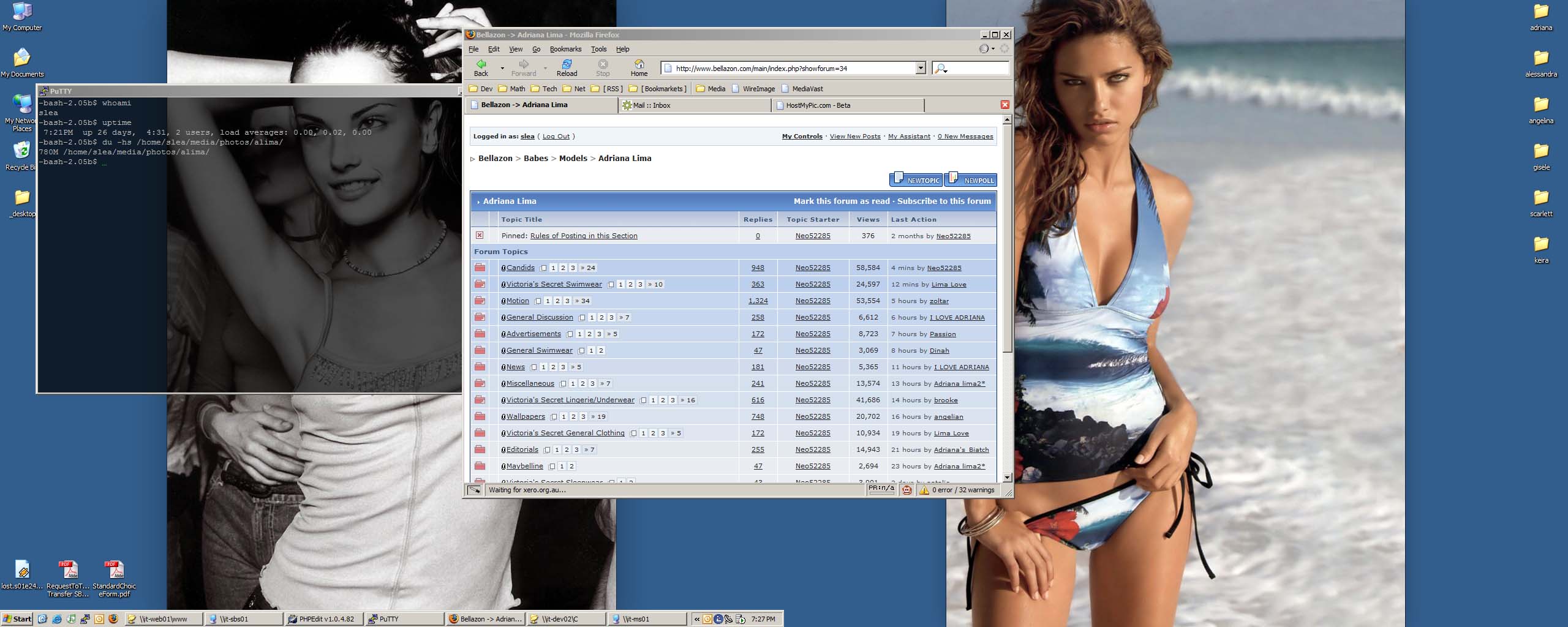Click the warning icon in Firefox status bar

pyautogui.click(x=924, y=490)
